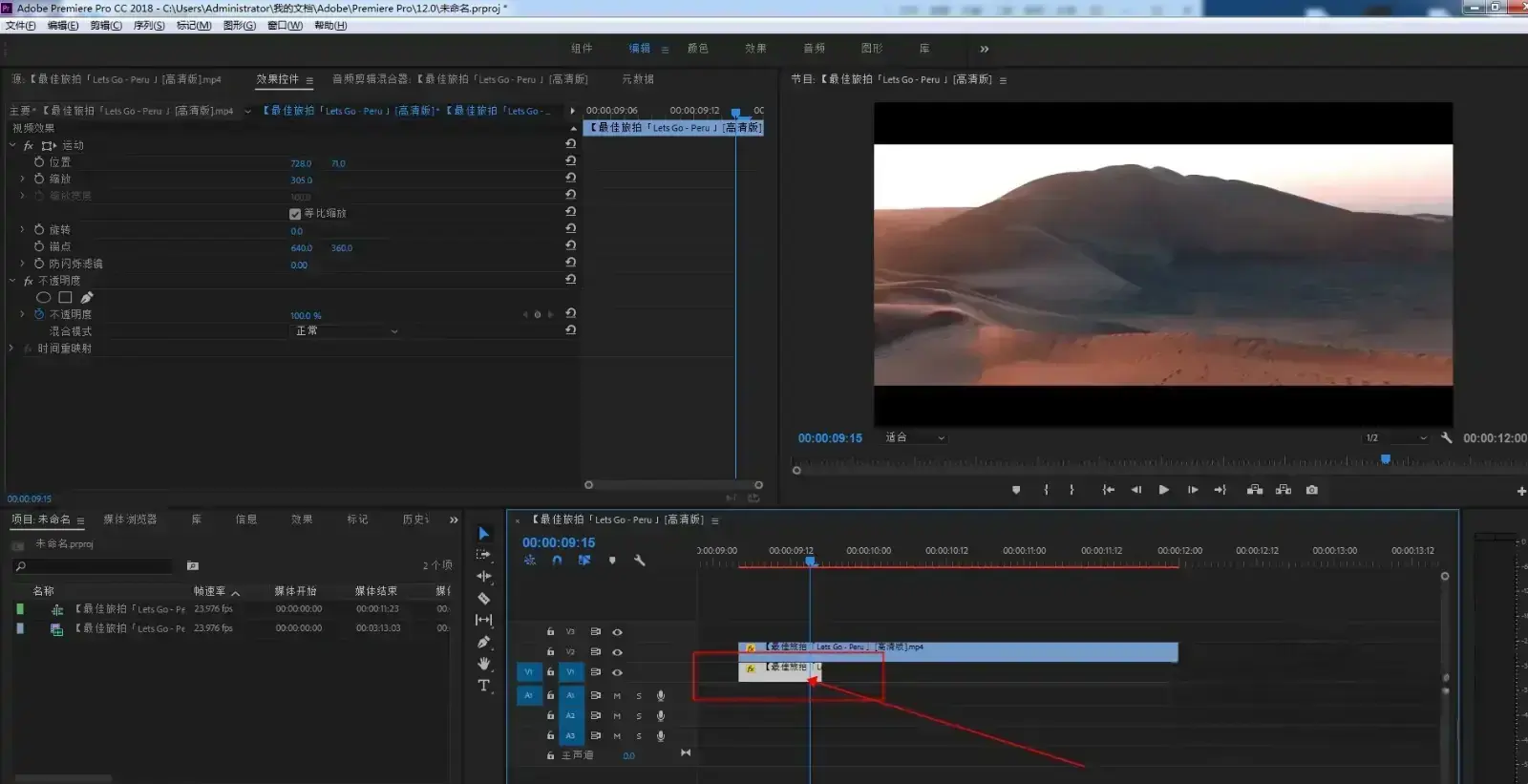Image resolution: width=1528 pixels, height=784 pixels.
Task: Select the Slip tool
Action: 484,620
